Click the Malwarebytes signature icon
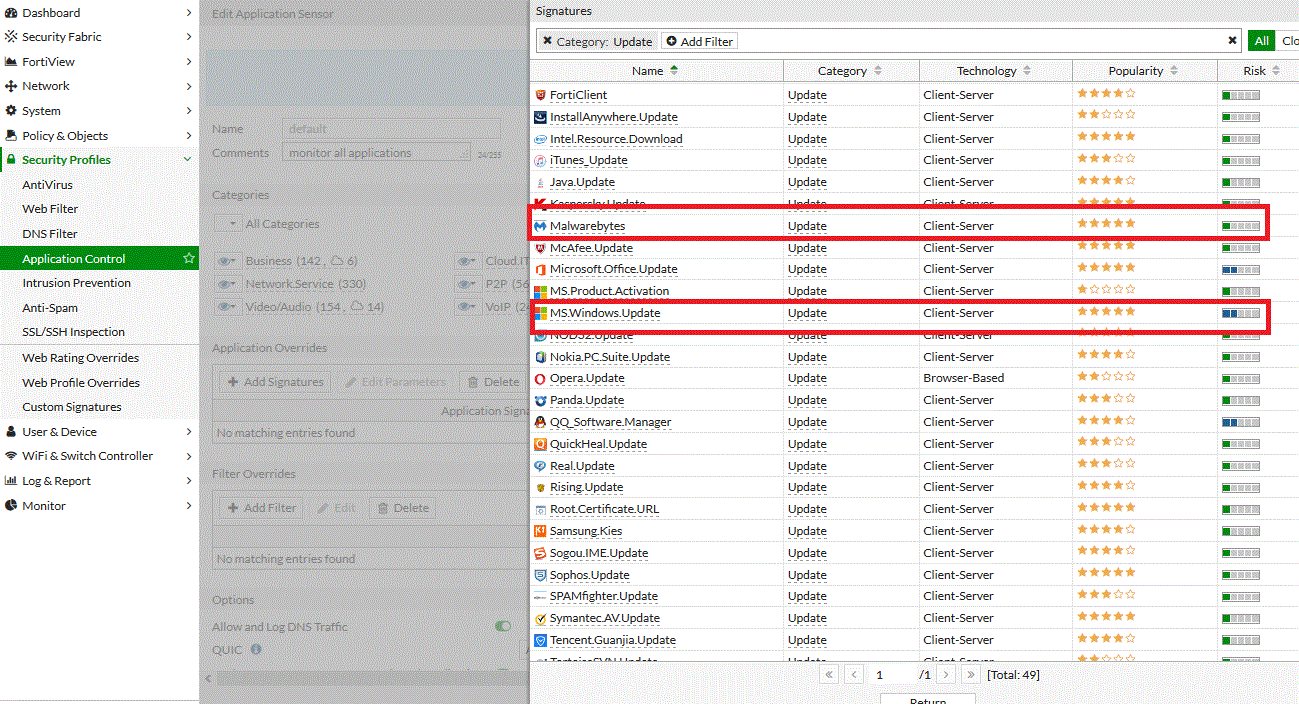1299x704 pixels. 540,226
